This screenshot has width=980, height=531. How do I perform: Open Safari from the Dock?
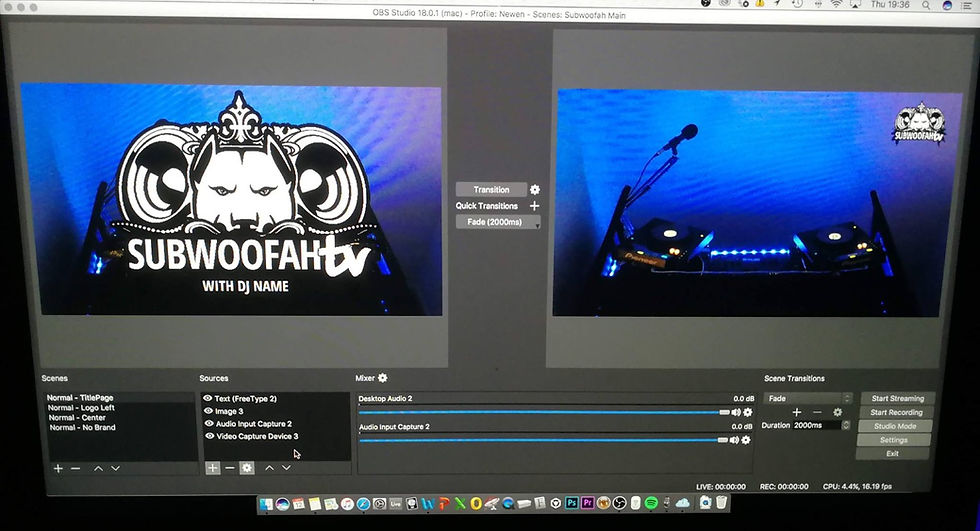point(363,504)
